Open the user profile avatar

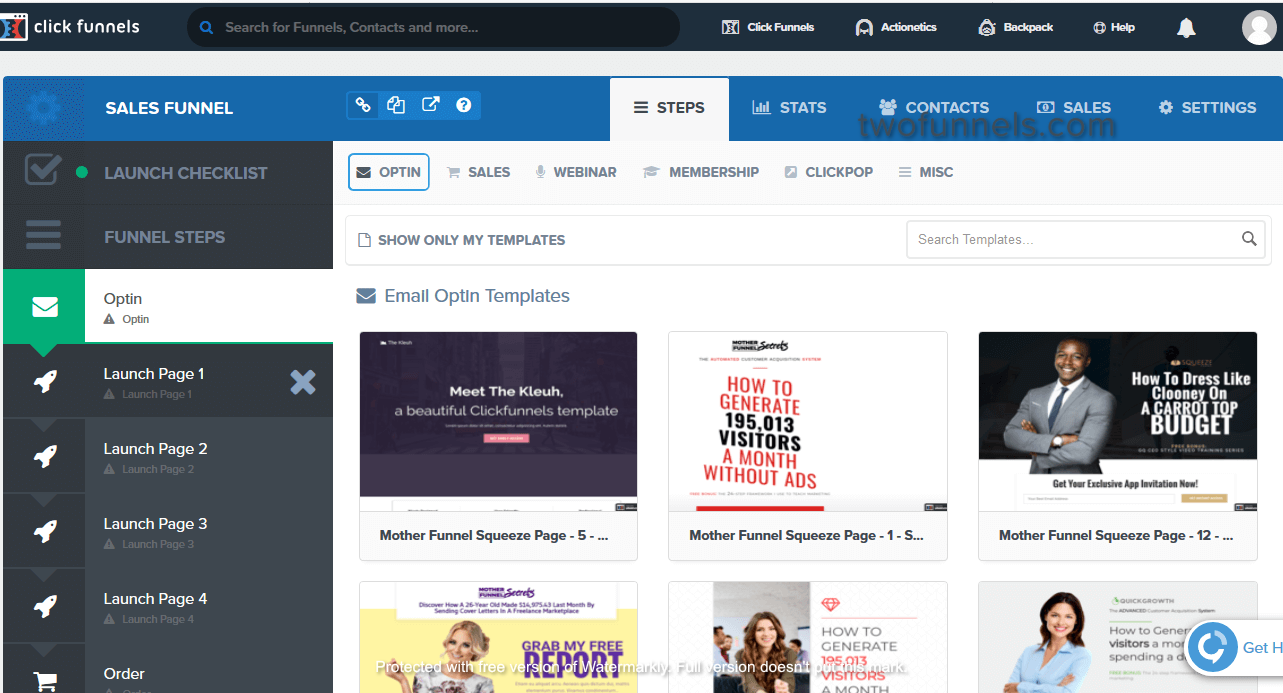(1259, 28)
